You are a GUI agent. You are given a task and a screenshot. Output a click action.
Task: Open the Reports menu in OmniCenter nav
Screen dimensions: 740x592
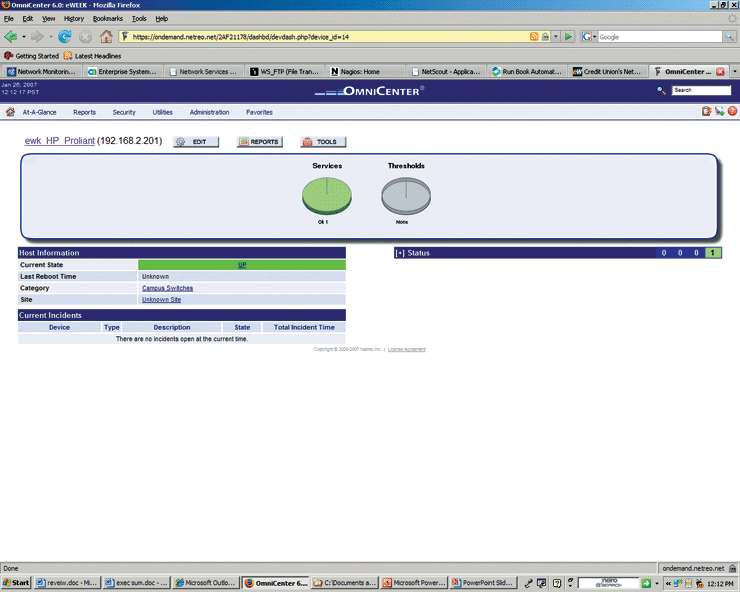pos(84,112)
